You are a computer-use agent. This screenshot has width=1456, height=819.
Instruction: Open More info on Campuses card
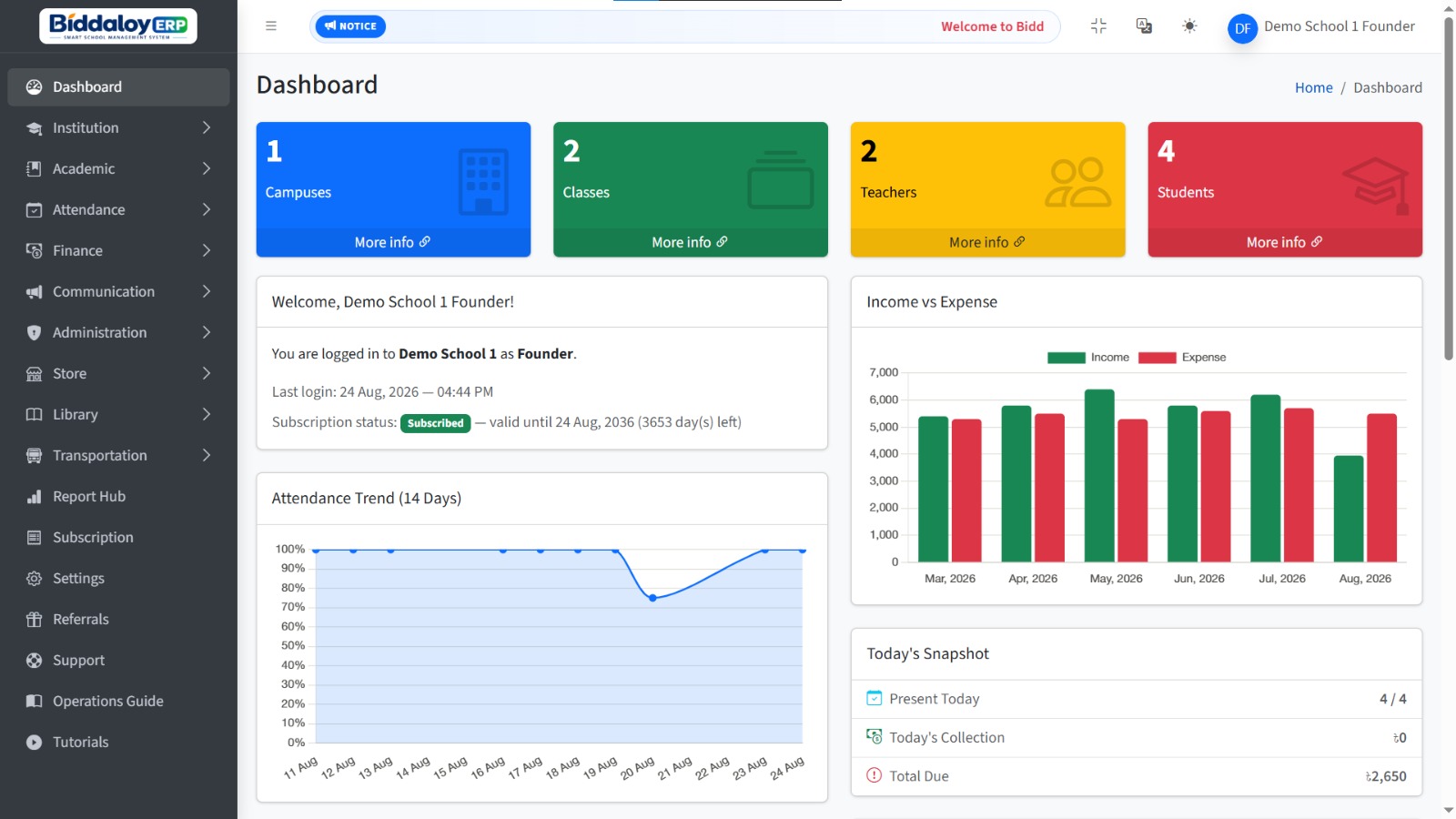click(x=393, y=242)
